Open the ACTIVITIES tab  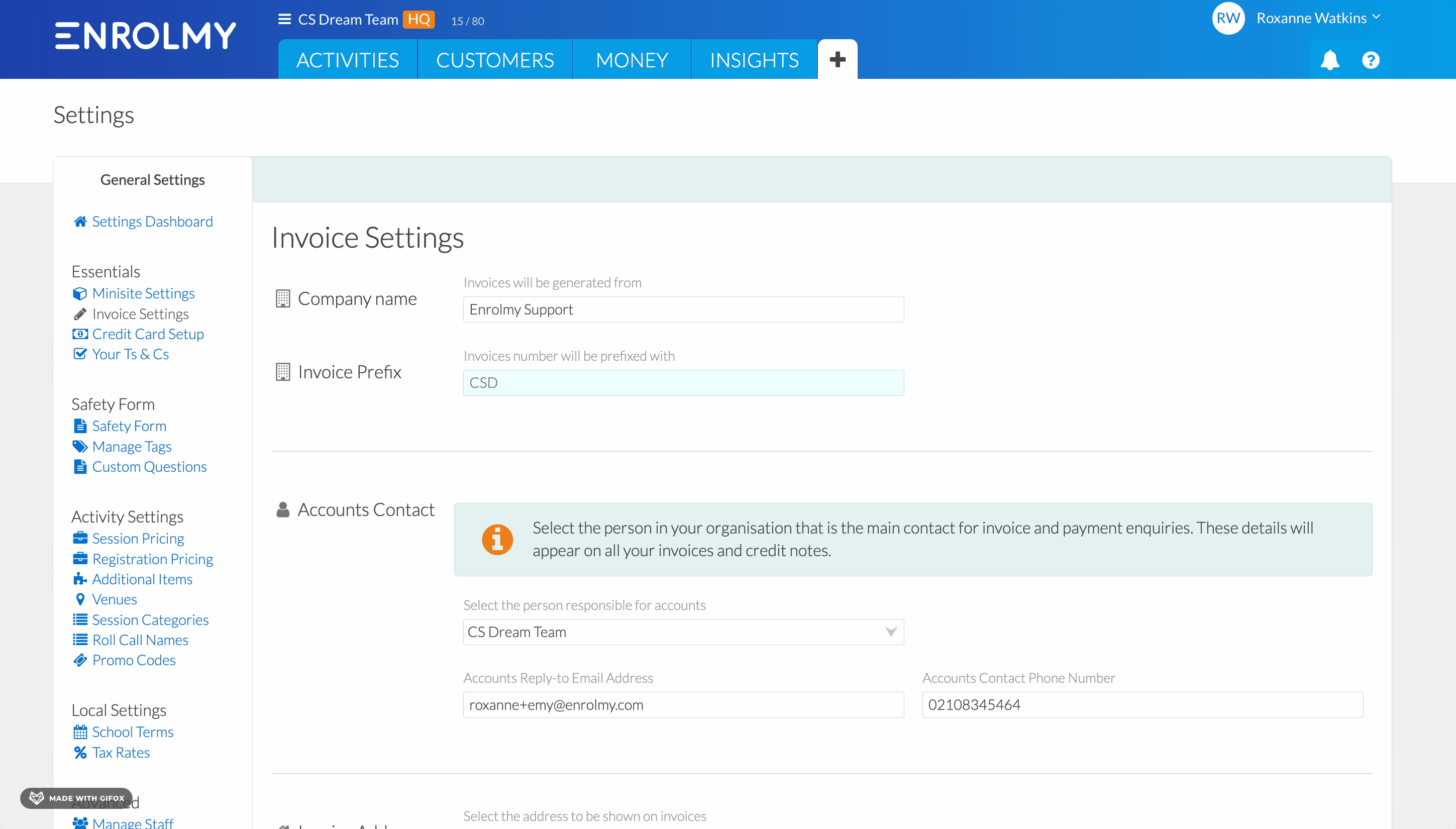pyautogui.click(x=347, y=60)
